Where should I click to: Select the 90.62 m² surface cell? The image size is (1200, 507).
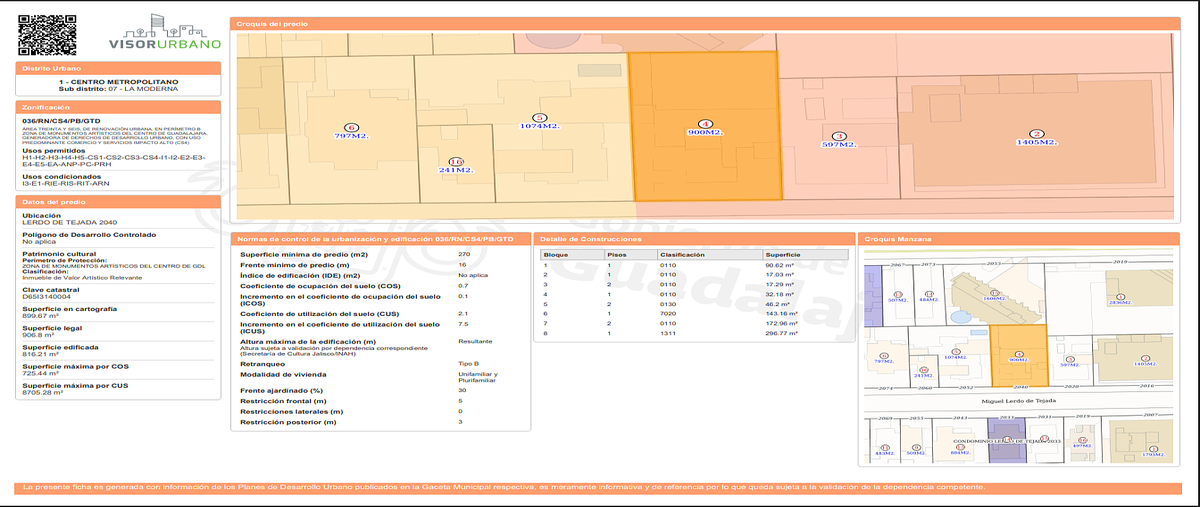tap(780, 265)
